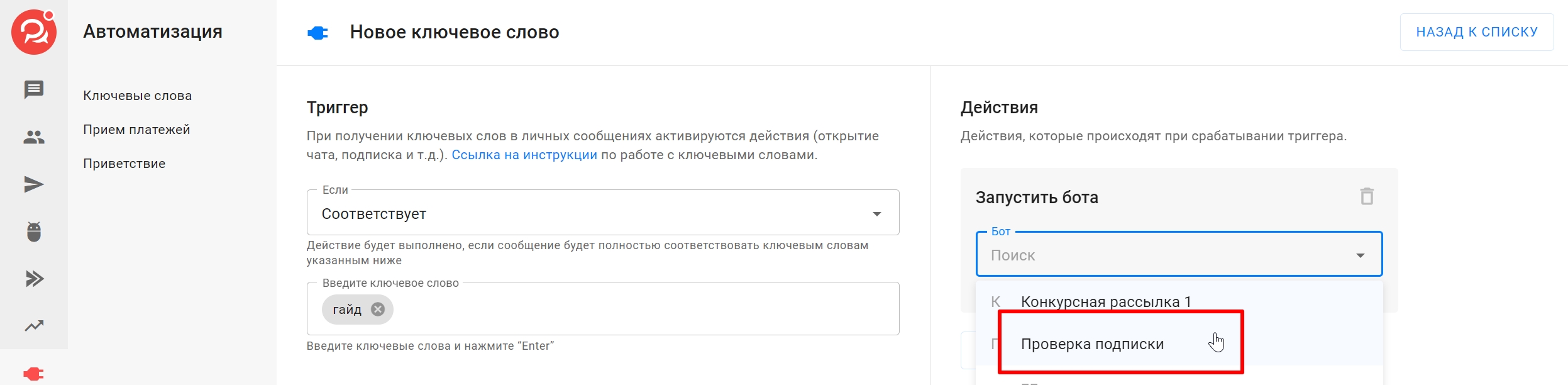1568x385 pixels.
Task: Open the messages sidebar icon
Action: tap(34, 89)
